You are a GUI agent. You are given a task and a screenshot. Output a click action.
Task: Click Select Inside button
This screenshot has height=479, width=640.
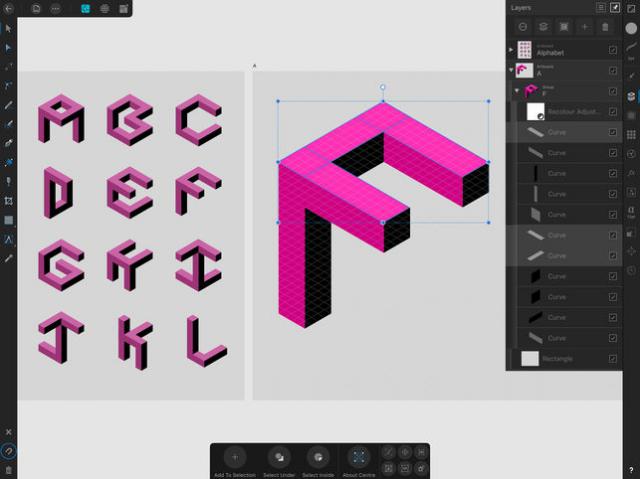click(318, 461)
